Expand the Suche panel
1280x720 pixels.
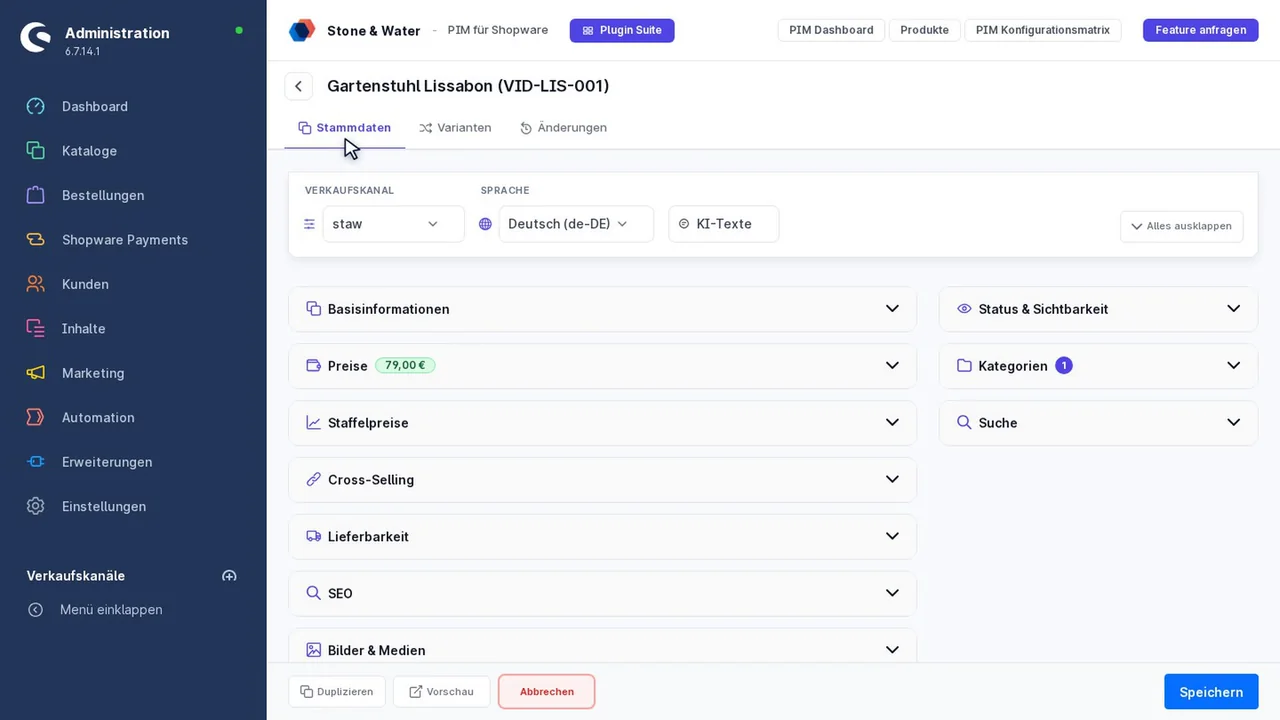1098,423
